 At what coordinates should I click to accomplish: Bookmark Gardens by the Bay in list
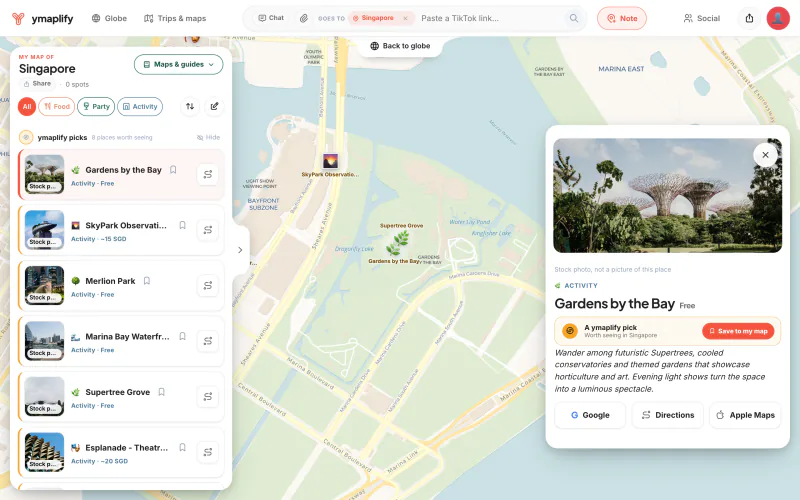click(x=173, y=170)
